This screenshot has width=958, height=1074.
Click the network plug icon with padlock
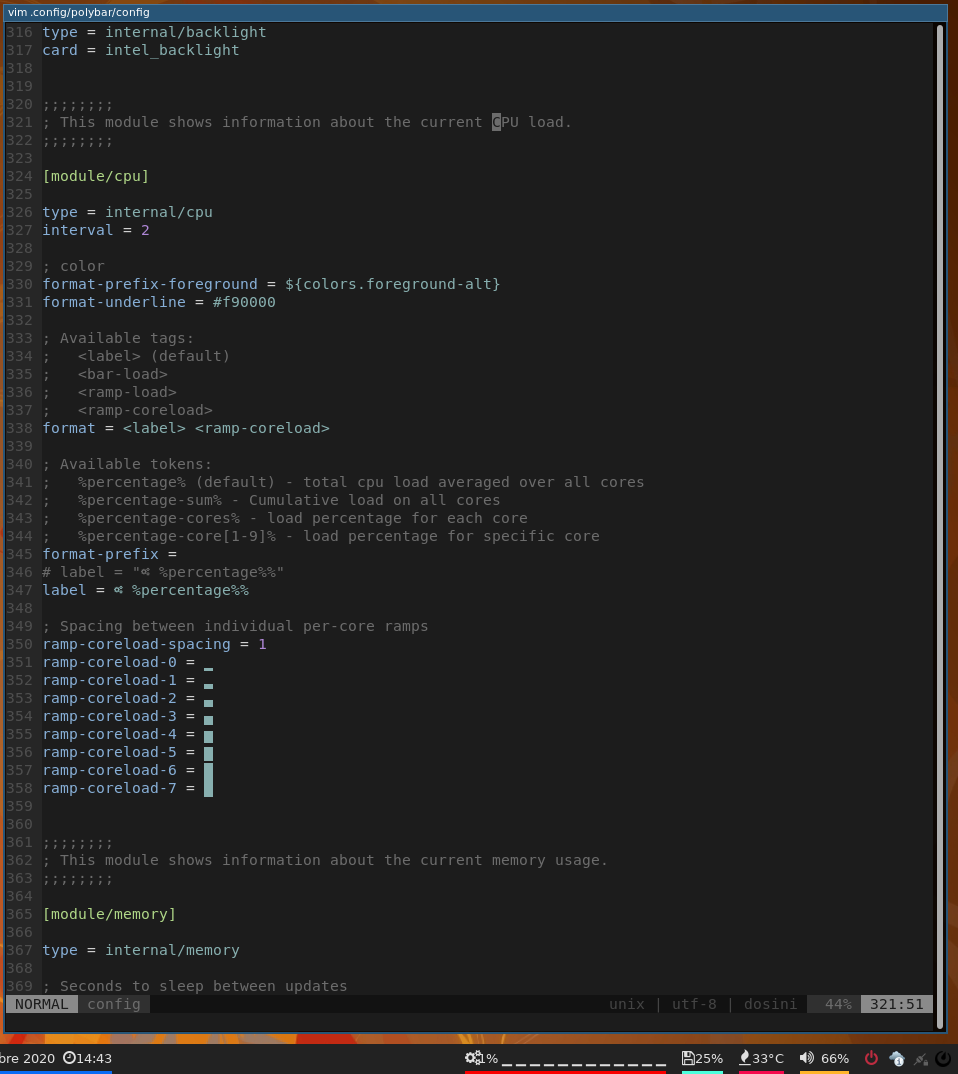click(x=922, y=1059)
